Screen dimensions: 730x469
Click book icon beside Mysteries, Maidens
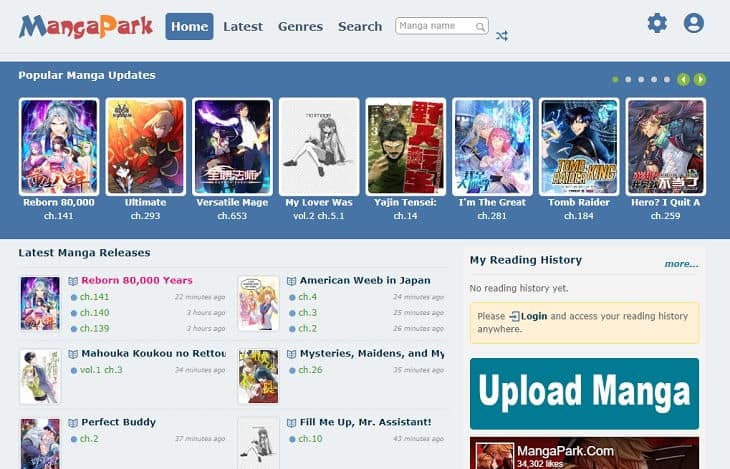pyautogui.click(x=291, y=354)
